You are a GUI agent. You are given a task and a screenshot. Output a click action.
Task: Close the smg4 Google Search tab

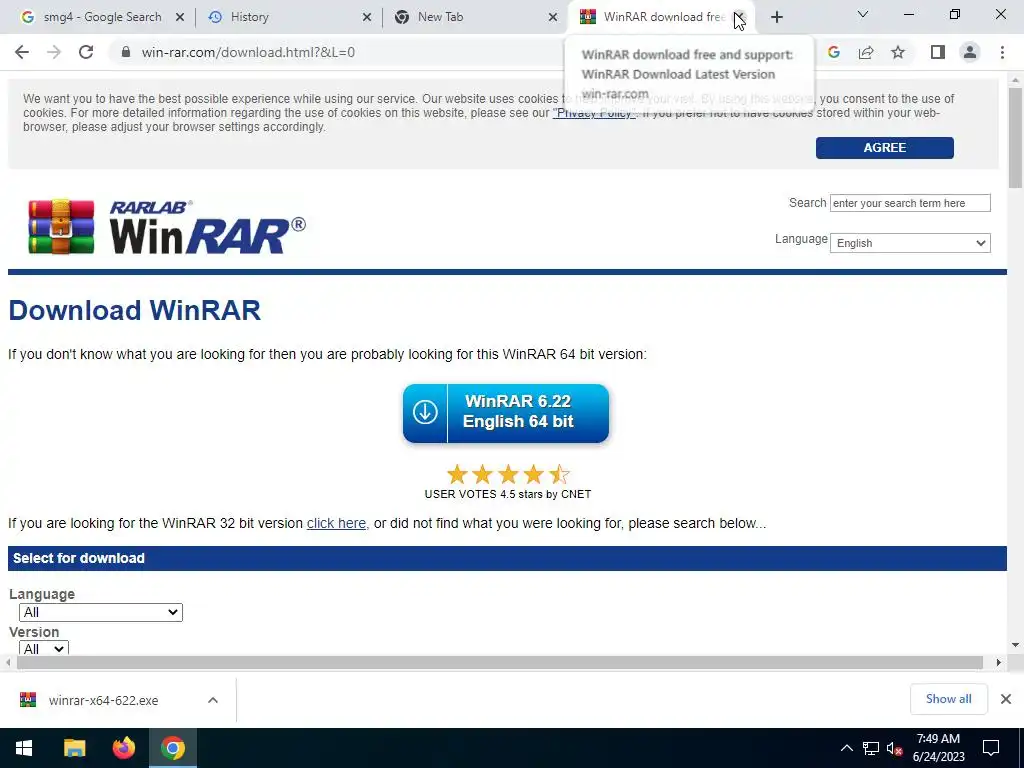(180, 17)
